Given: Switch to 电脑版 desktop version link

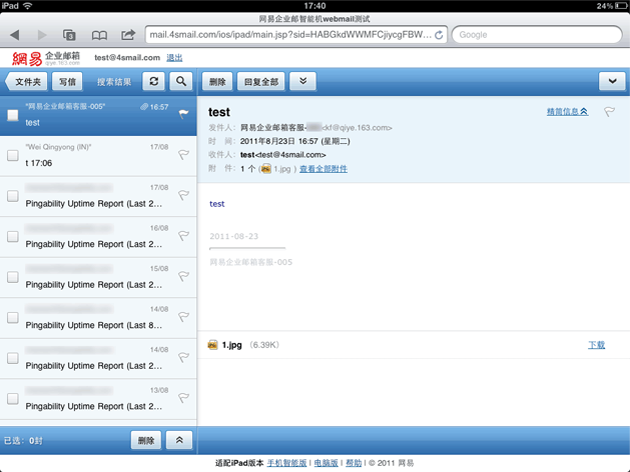Looking at the screenshot, I should point(326,463).
